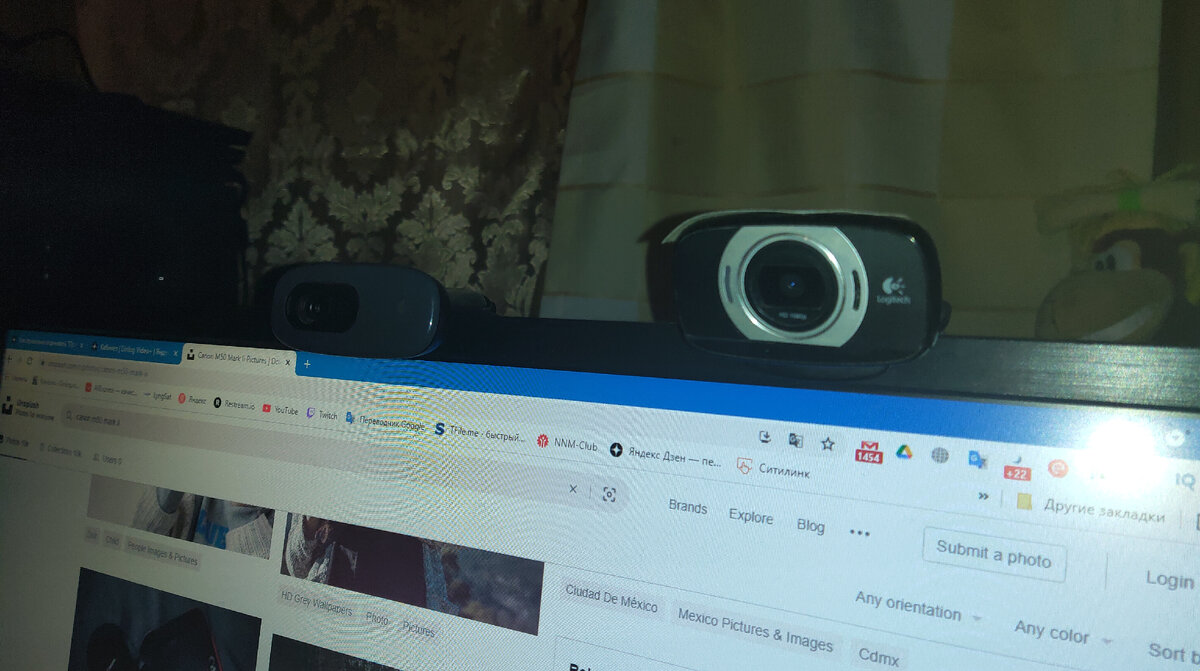Expand hidden bookmarks with the double chevron
1200x671 pixels.
(983, 496)
